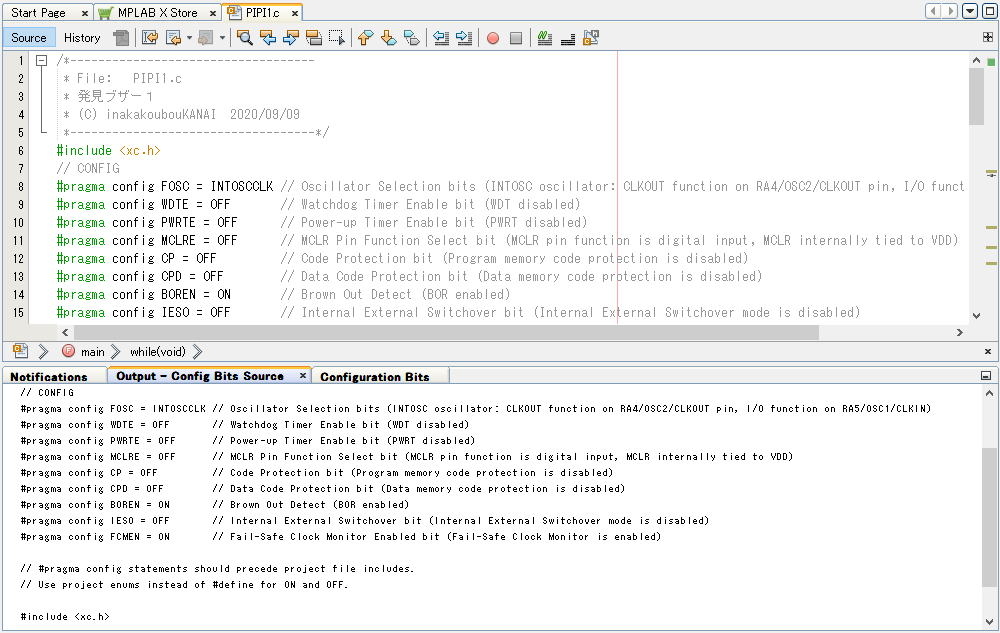
Task: Click the maximize editor window icon
Action: pos(990,11)
